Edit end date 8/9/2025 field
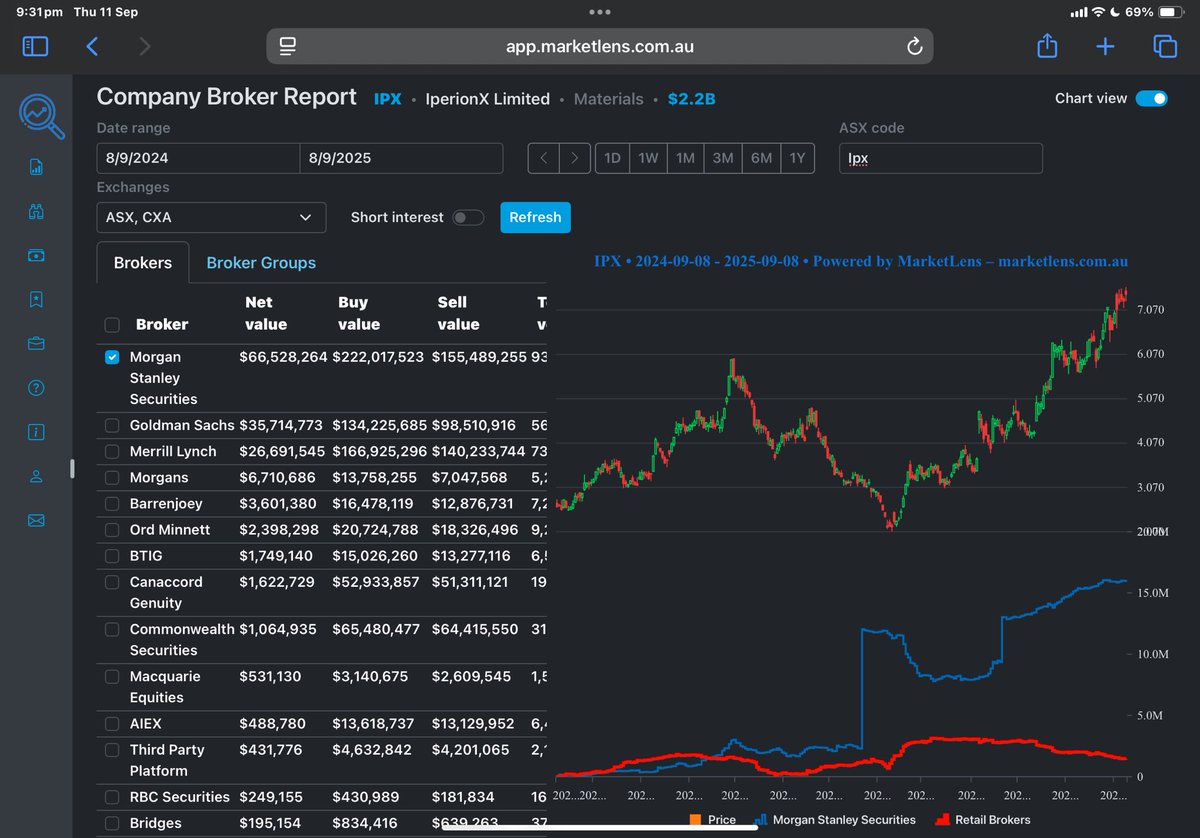1200x838 pixels. pyautogui.click(x=401, y=158)
